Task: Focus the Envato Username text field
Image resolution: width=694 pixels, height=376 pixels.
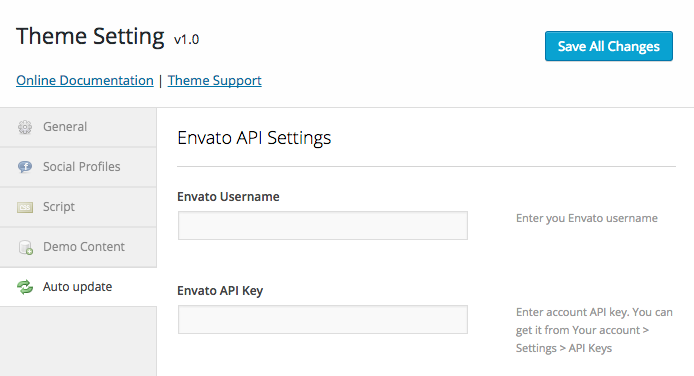Action: (323, 226)
